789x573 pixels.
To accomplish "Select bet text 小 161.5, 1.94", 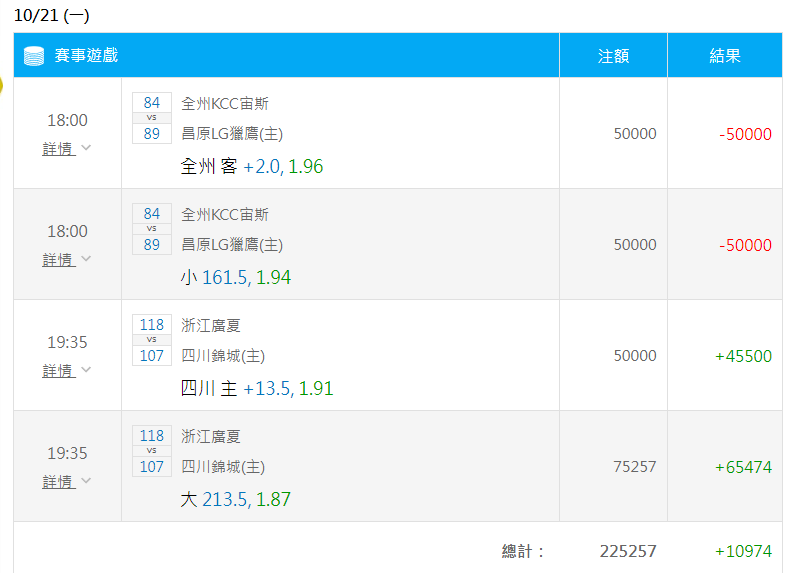I will (x=235, y=277).
